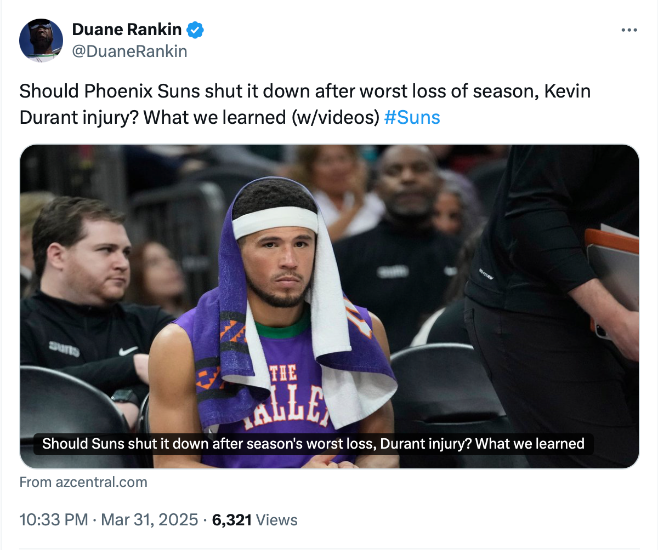Click the blue verified badge

tap(196, 30)
